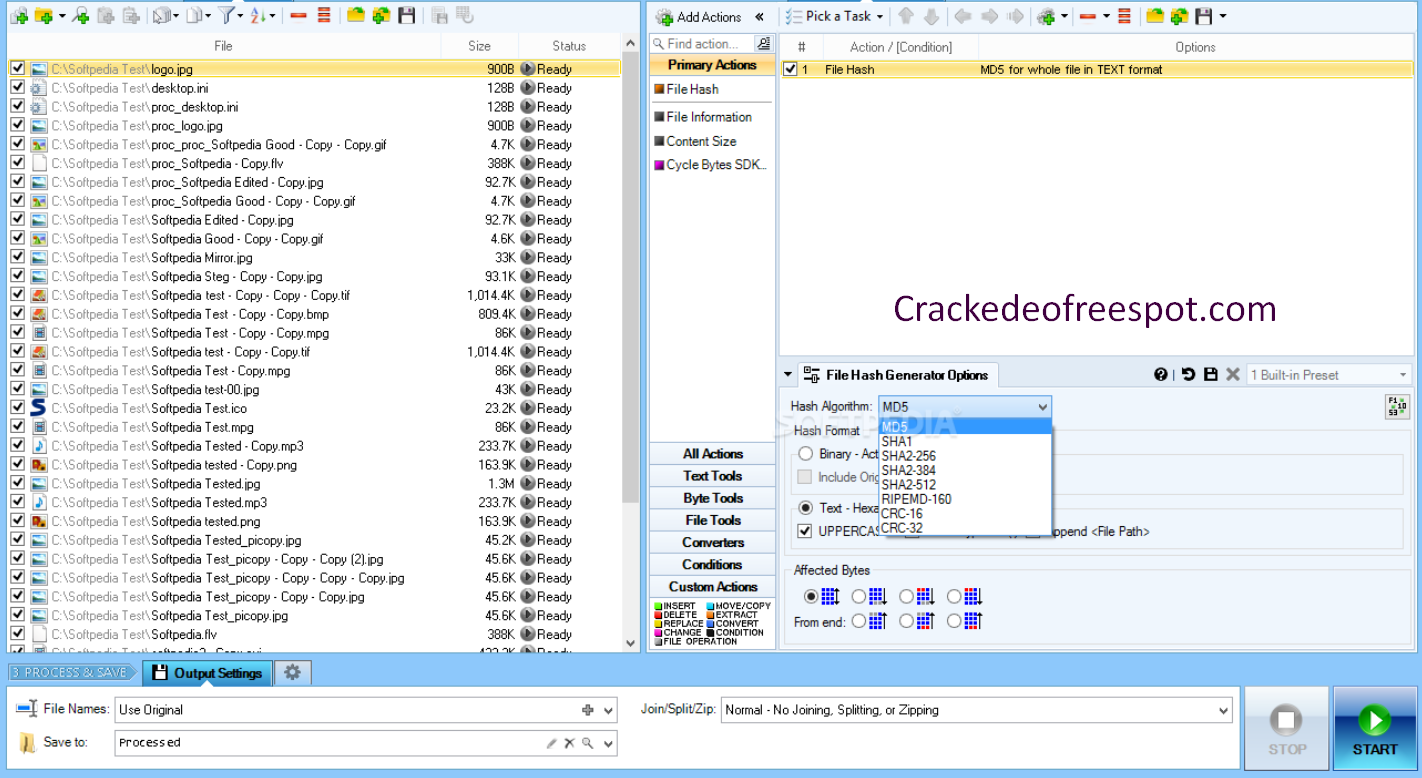Save preset with floppy icon in options panel
The image size is (1422, 778).
pos(1210,374)
